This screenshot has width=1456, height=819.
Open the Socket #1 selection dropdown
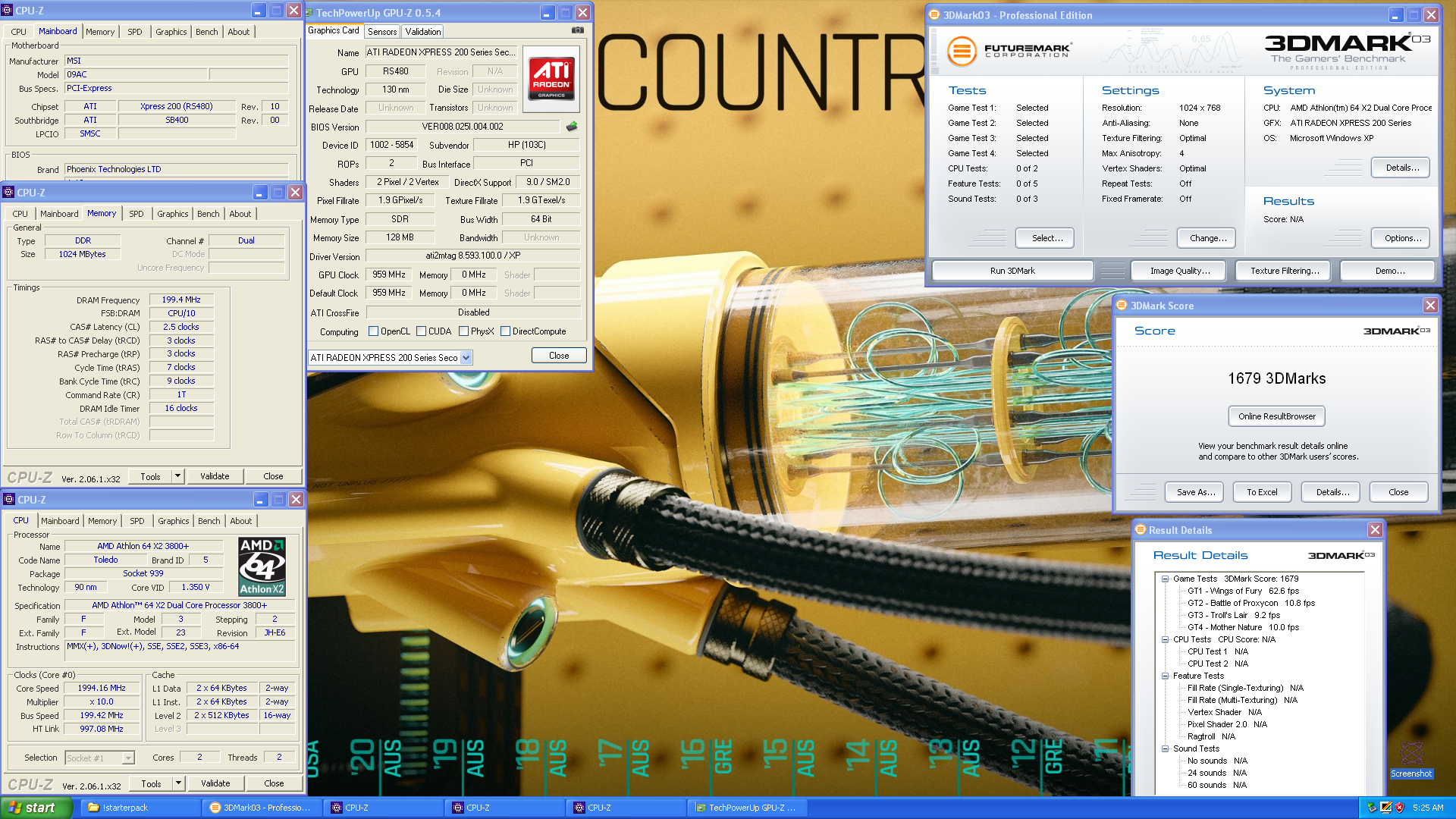click(128, 758)
